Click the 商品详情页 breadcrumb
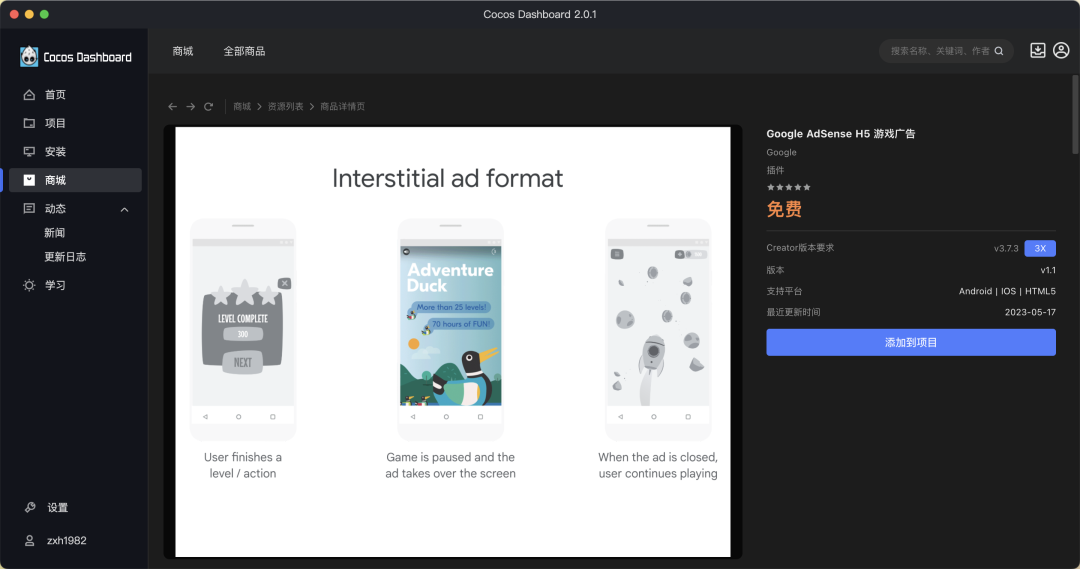Viewport: 1080px width, 569px height. point(342,107)
